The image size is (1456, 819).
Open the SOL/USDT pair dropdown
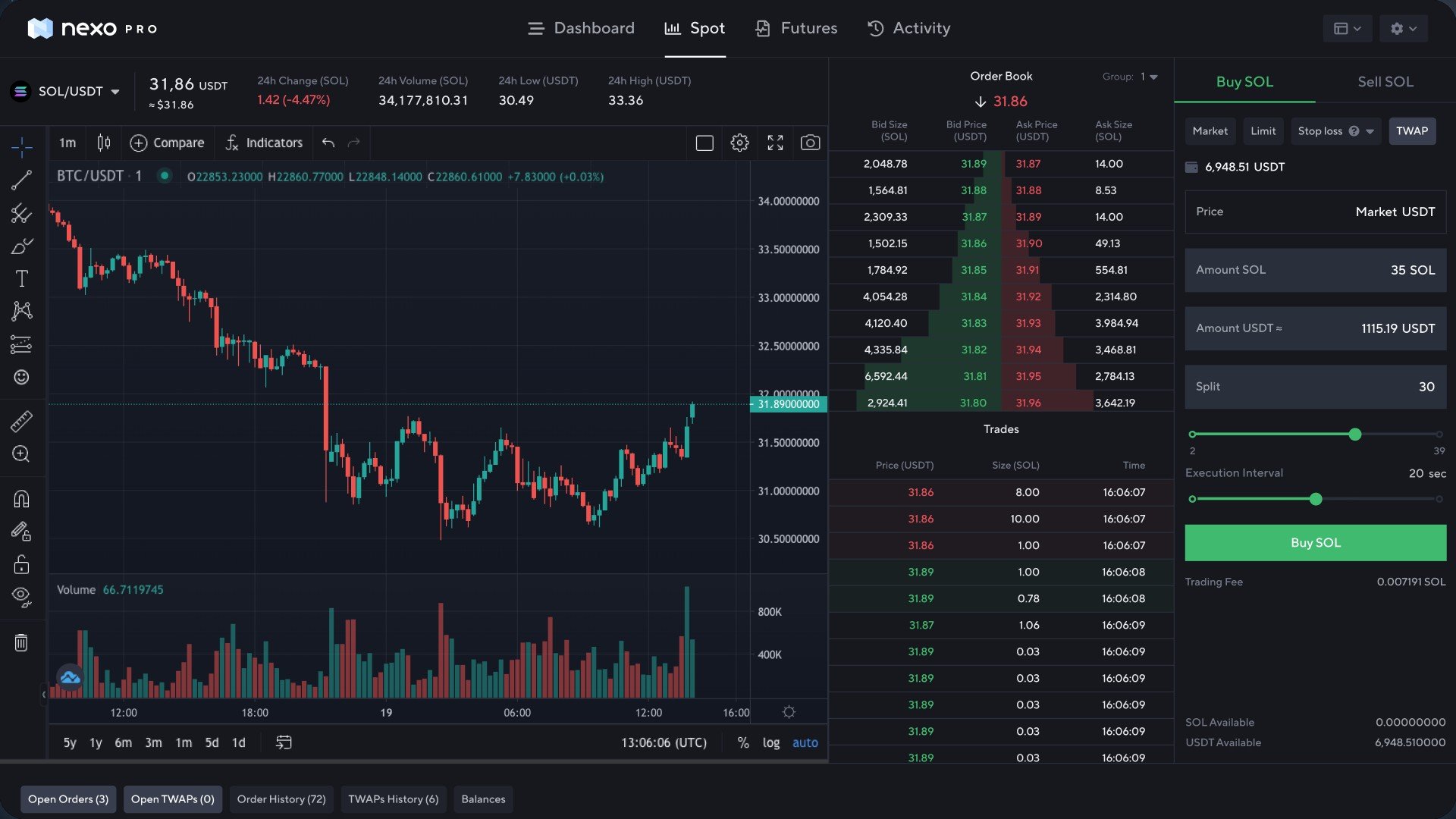pyautogui.click(x=66, y=92)
